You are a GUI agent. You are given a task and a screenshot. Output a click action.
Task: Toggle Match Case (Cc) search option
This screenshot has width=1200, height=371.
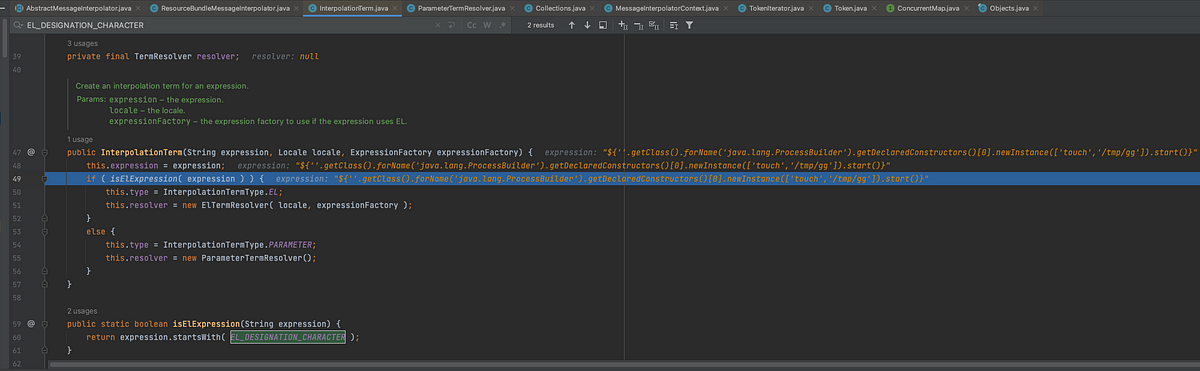point(471,25)
